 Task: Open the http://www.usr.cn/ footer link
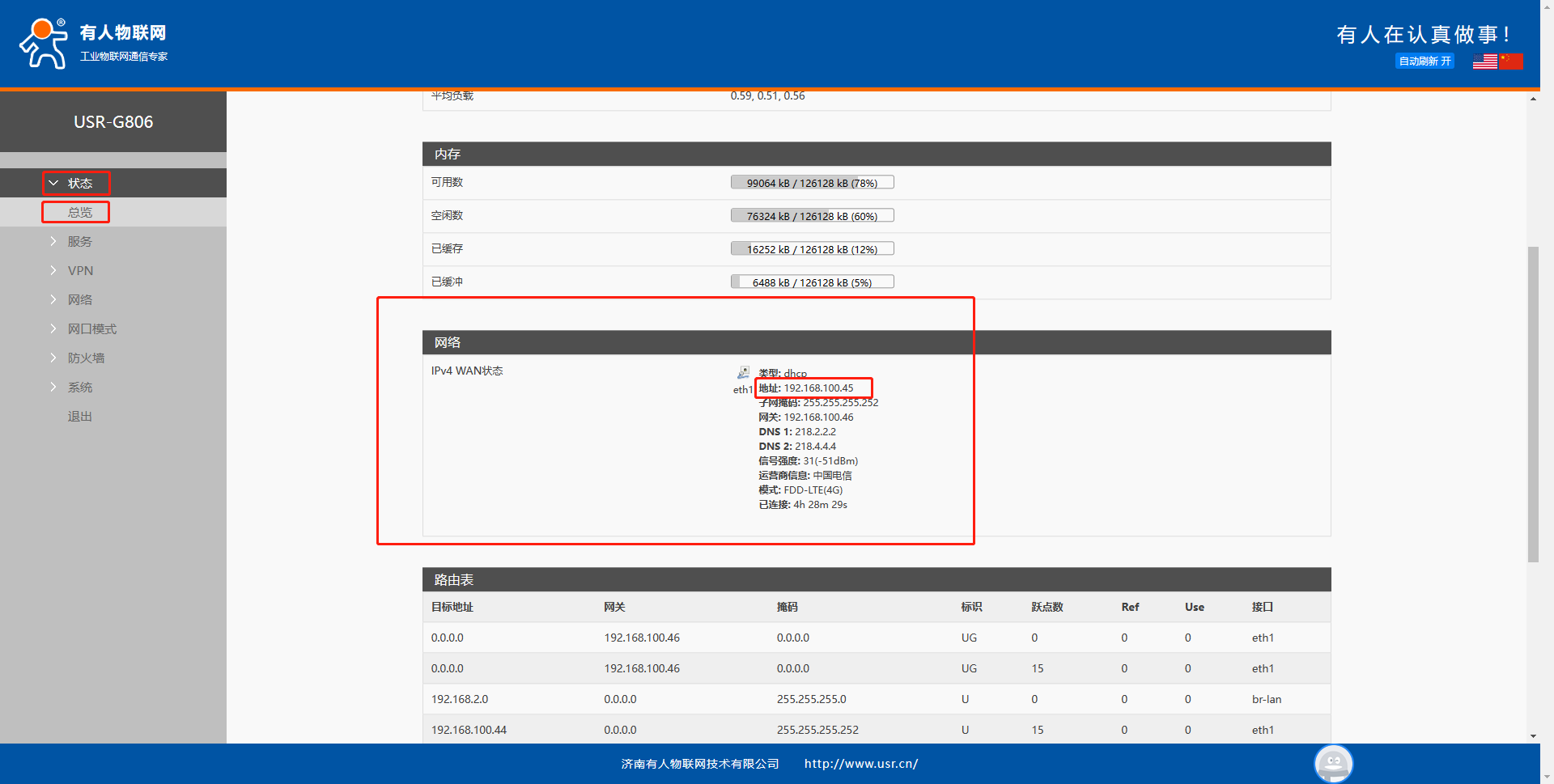pos(860,764)
